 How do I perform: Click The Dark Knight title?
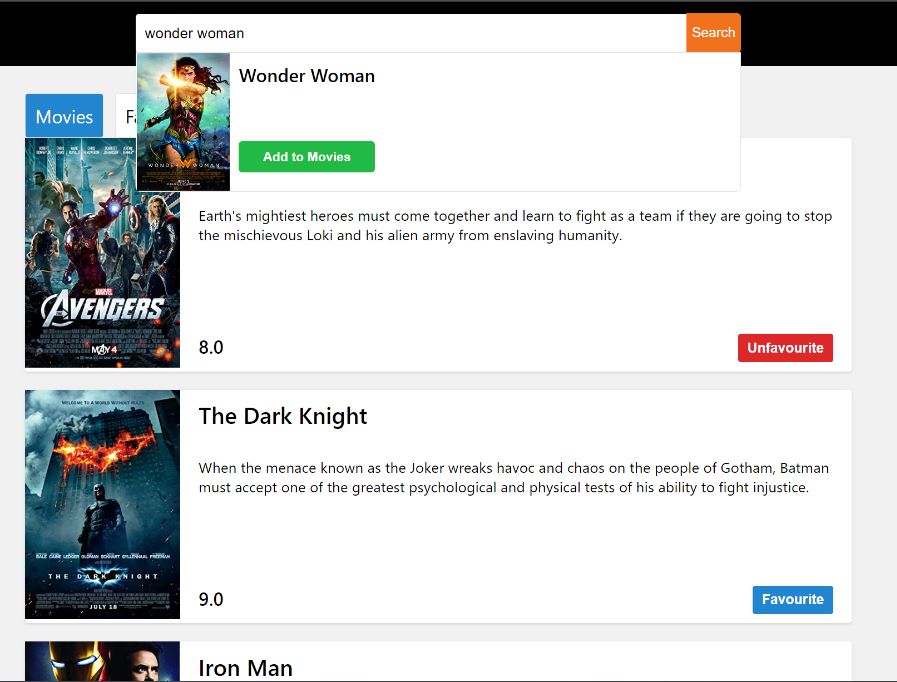coord(283,416)
